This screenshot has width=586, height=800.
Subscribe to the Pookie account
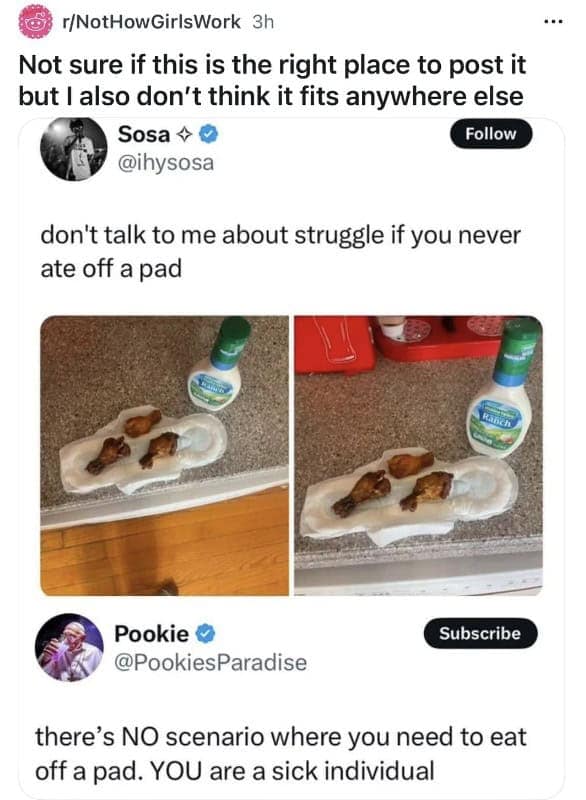pos(480,633)
